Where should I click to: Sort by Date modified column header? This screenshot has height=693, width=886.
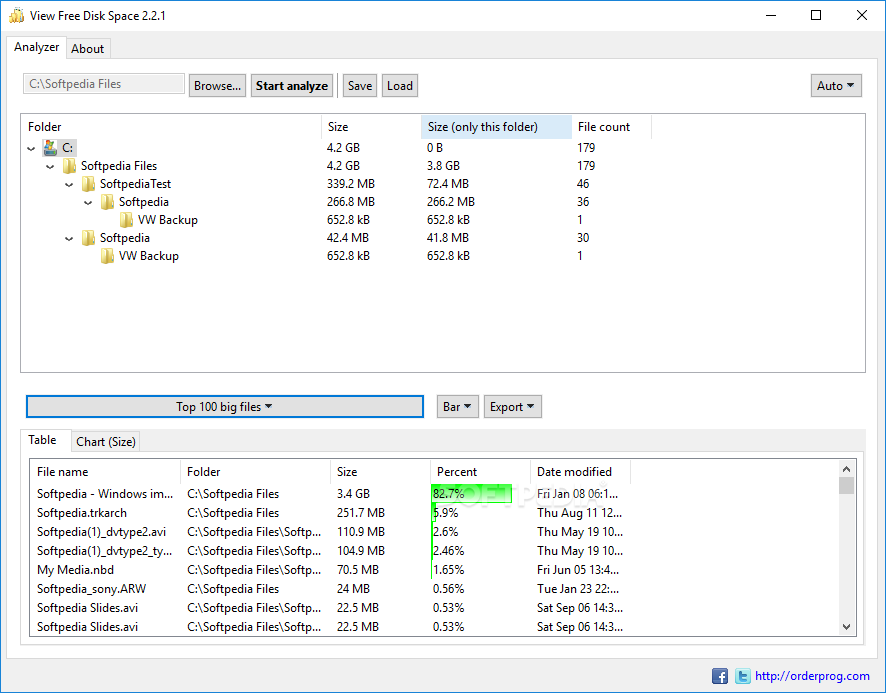click(580, 472)
